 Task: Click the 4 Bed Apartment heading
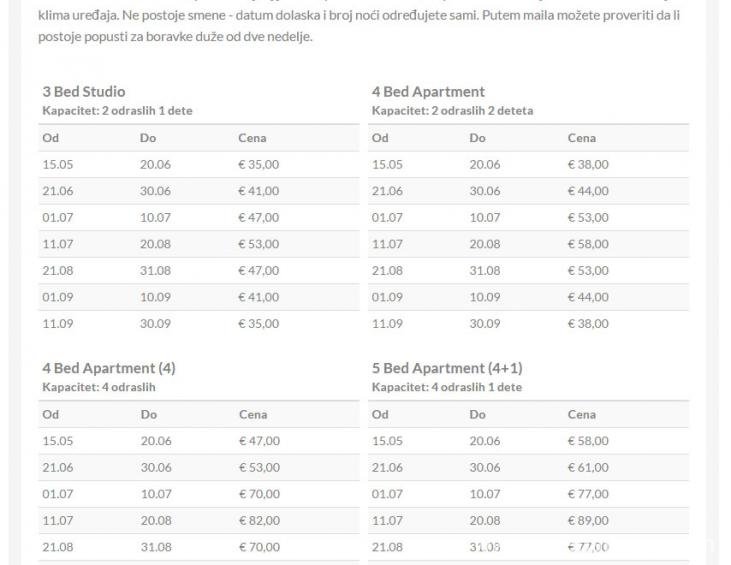click(428, 92)
